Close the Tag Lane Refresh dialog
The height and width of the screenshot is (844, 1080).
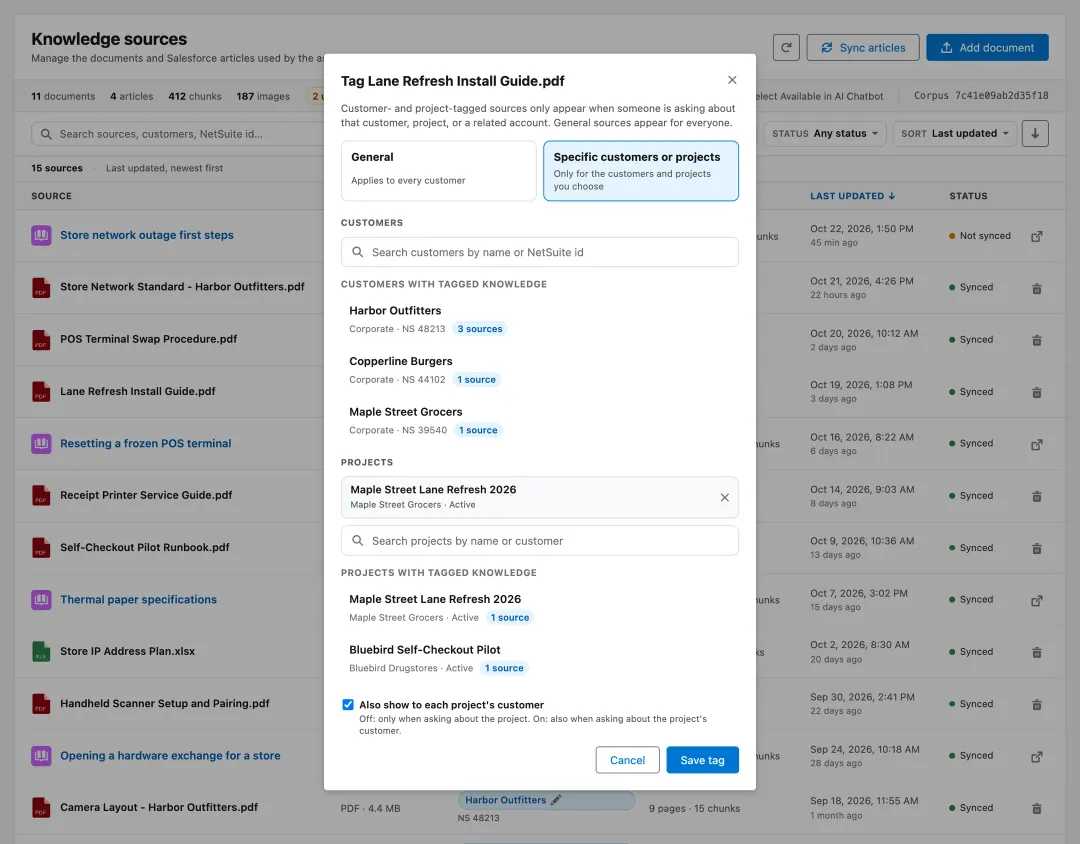pos(732,80)
